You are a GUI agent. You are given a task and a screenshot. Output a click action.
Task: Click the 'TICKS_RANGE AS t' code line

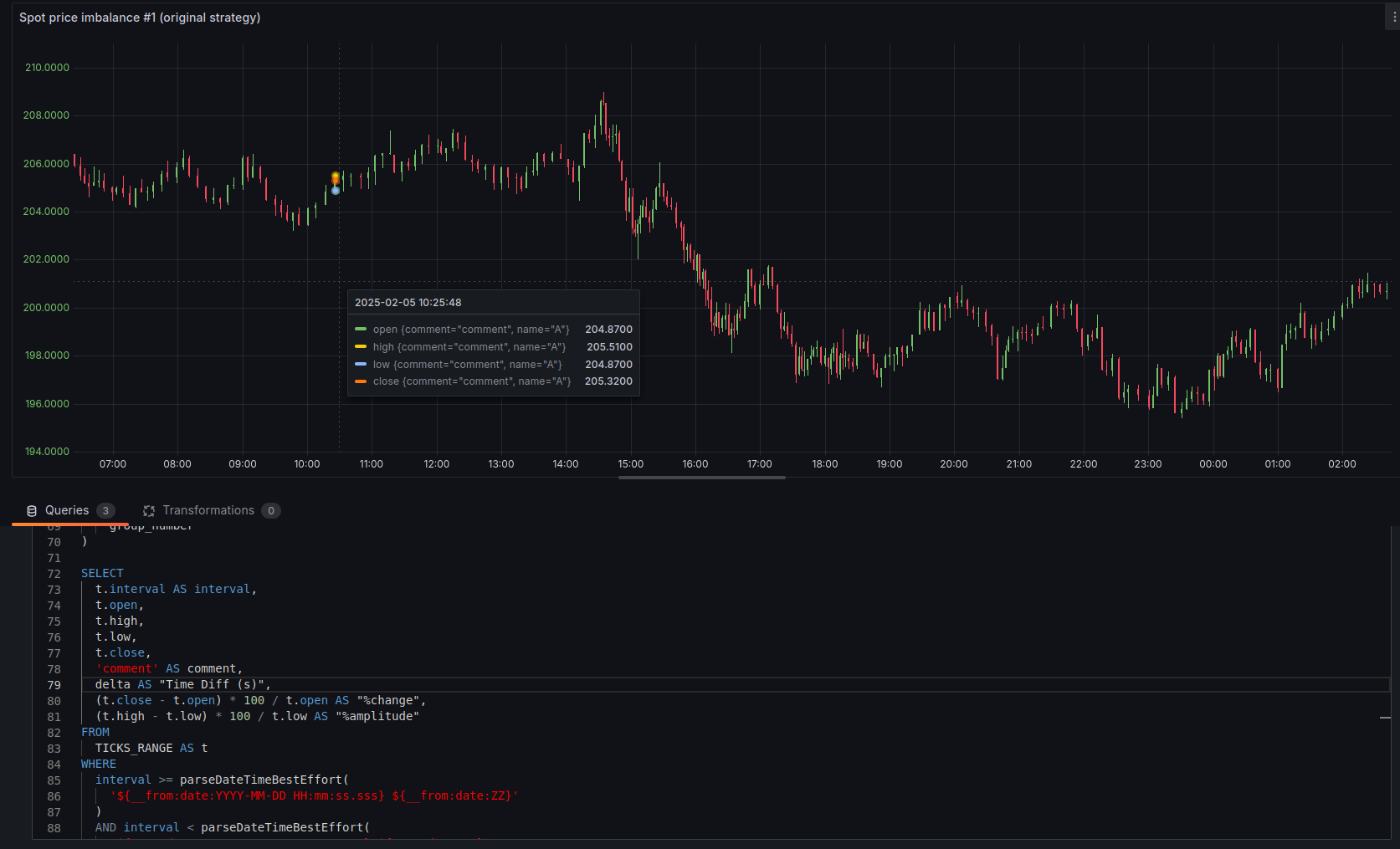point(151,748)
